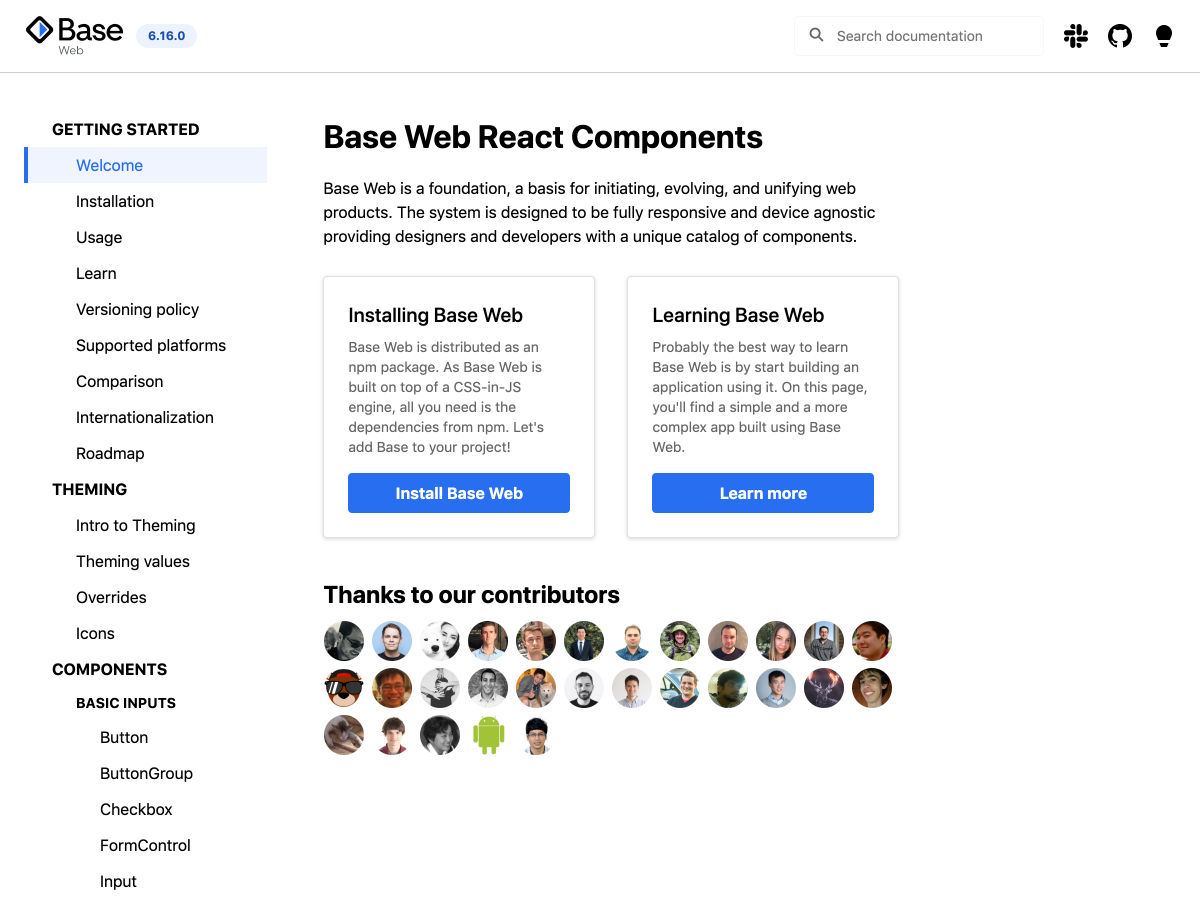Click the Installing Base Web card title
This screenshot has height=900, width=1200.
coord(435,315)
